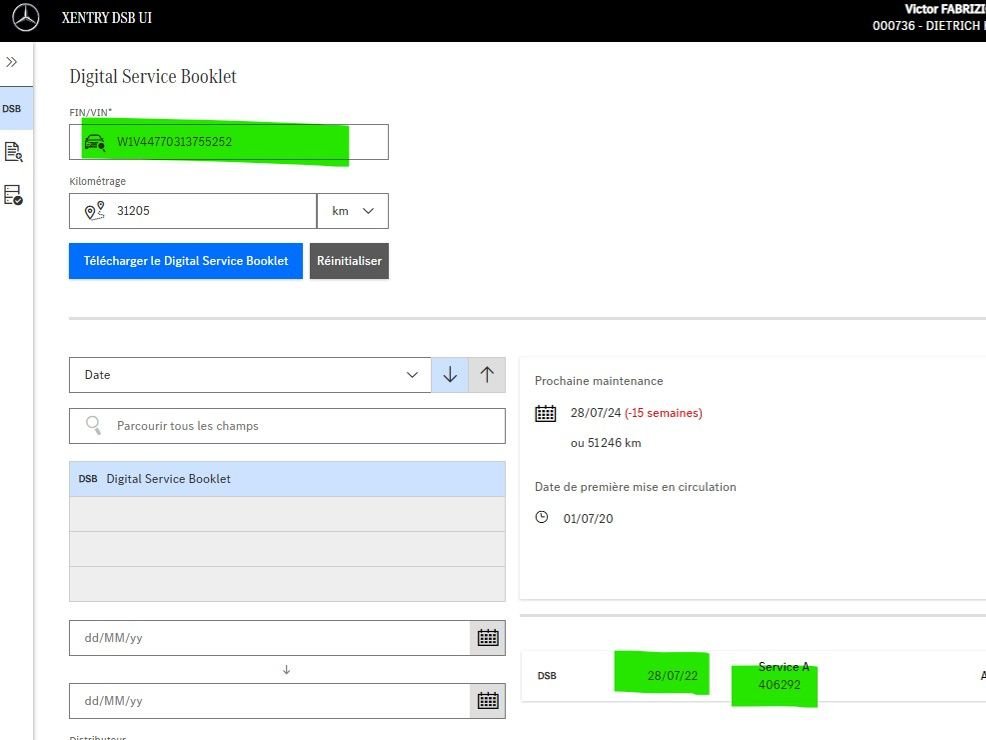Viewport: 986px width, 740px height.
Task: Click the clock icon beside first registration date
Action: [x=541, y=517]
